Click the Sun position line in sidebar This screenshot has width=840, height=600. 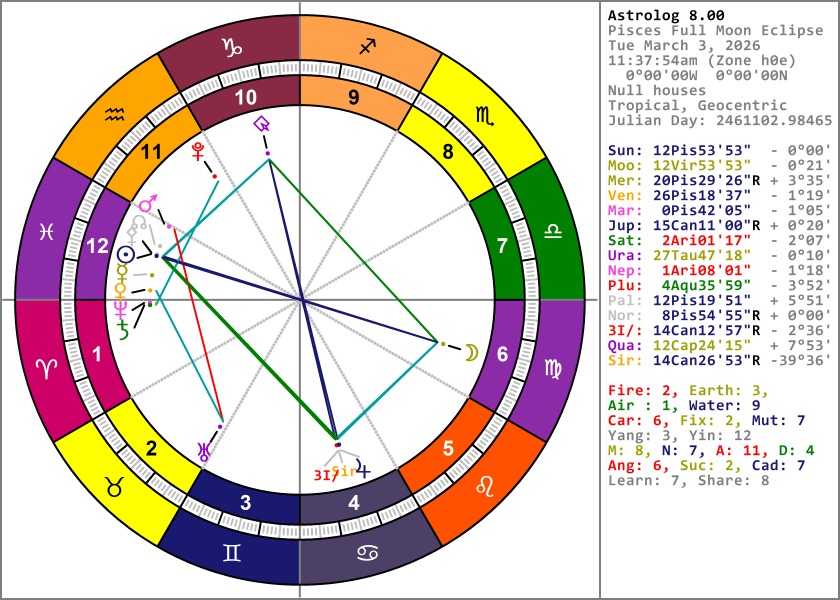720,149
